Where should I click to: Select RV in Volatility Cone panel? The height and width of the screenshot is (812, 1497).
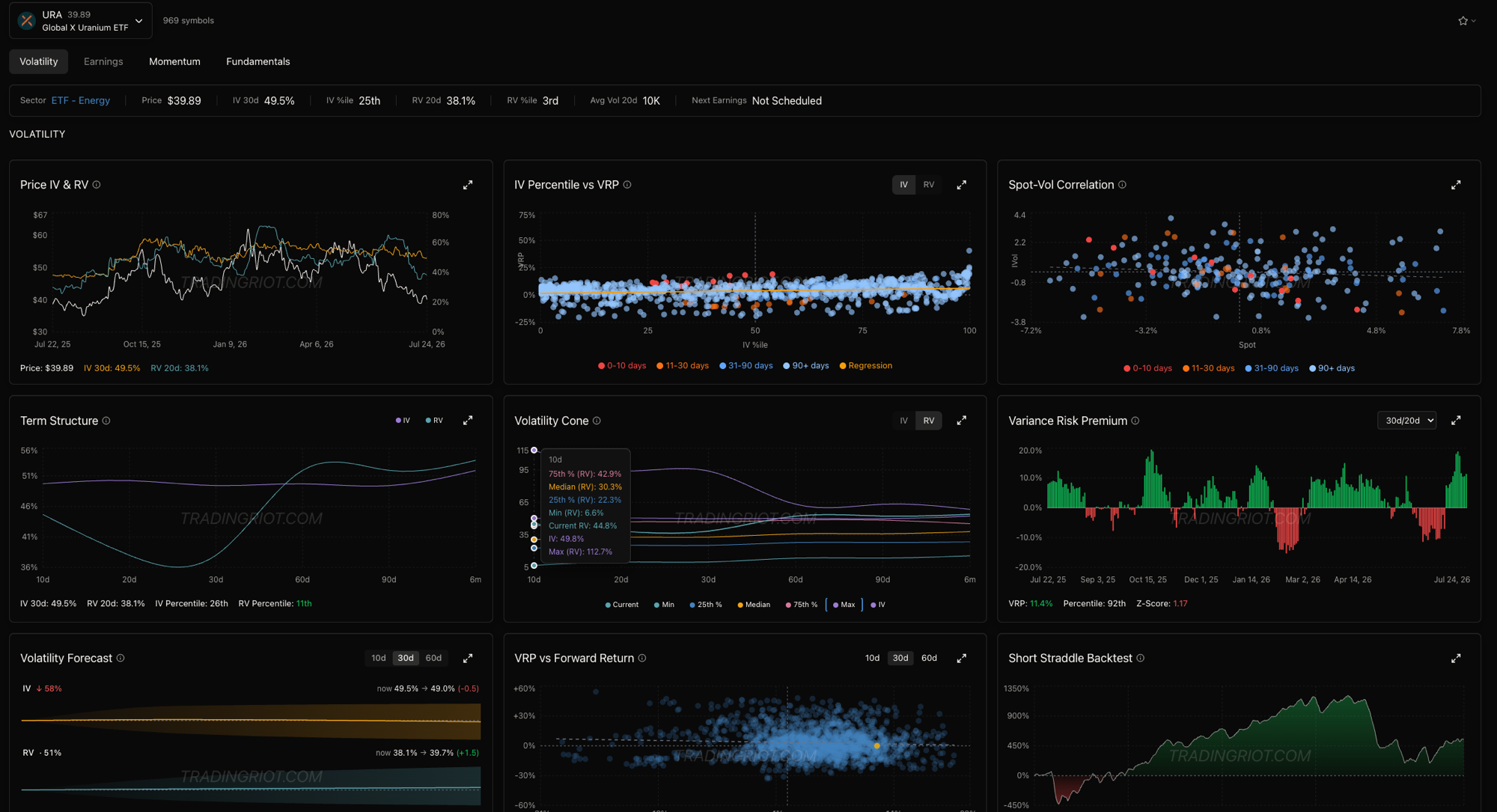929,421
